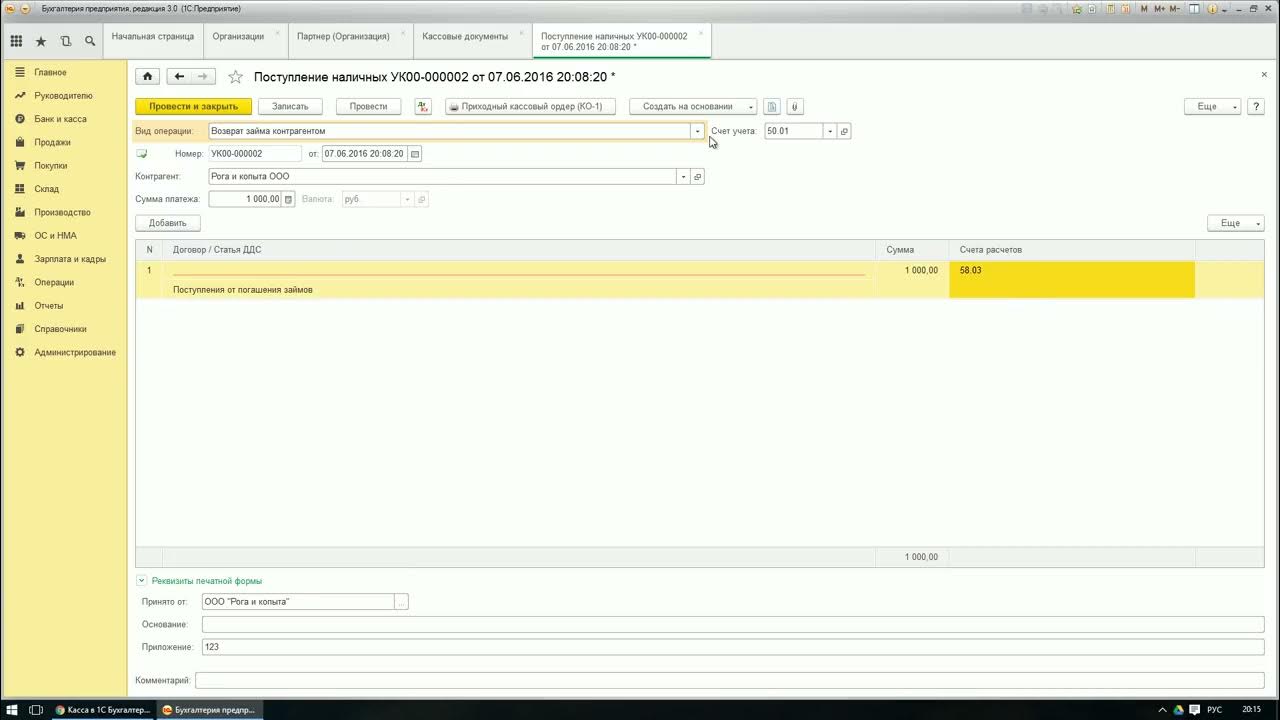
Task: Open Рога и копыта counterparty card icon
Action: tap(698, 176)
